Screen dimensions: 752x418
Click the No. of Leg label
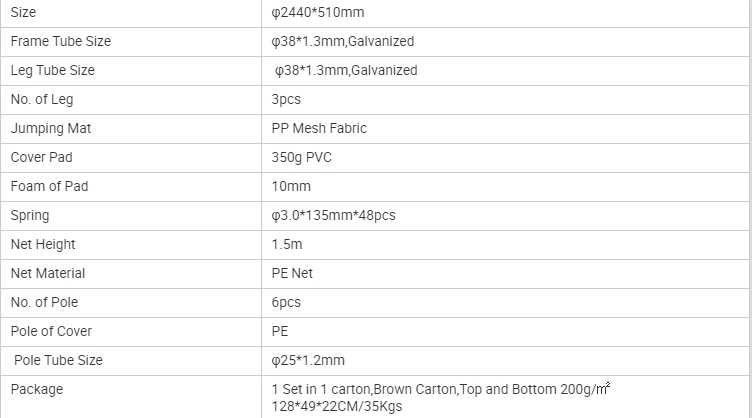[x=42, y=99]
